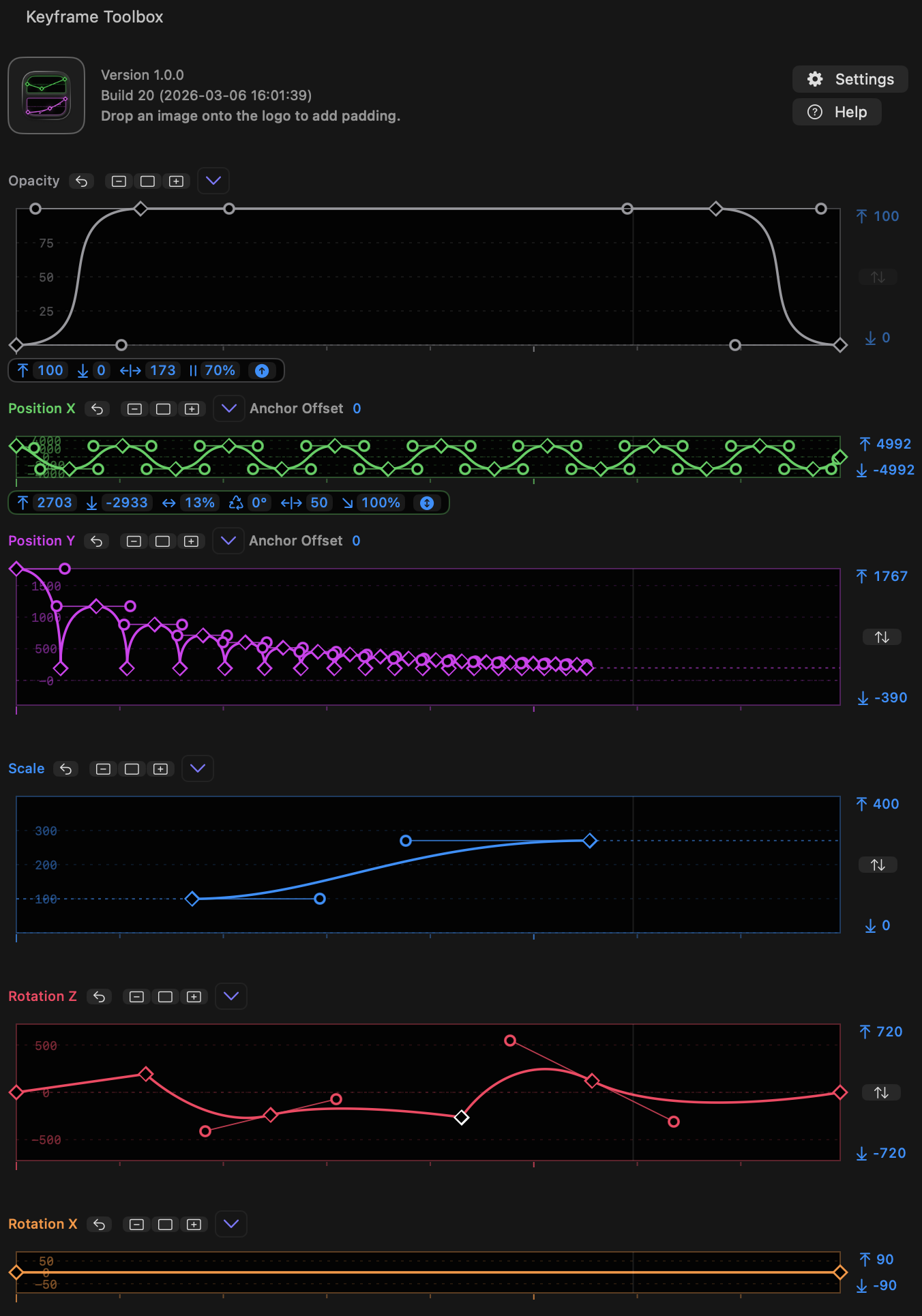Click the plus box icon for Rotation X
Screen dimensions: 922x1316
[194, 1225]
